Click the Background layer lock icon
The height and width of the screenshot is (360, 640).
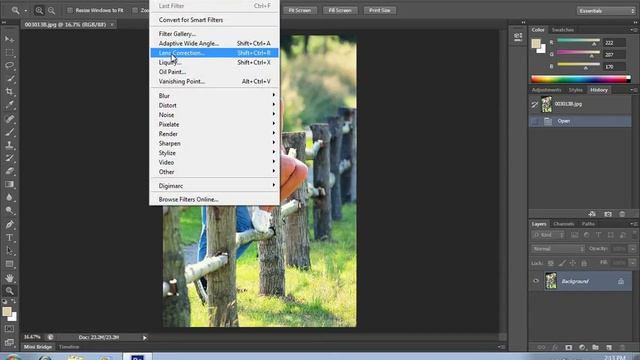[620, 281]
